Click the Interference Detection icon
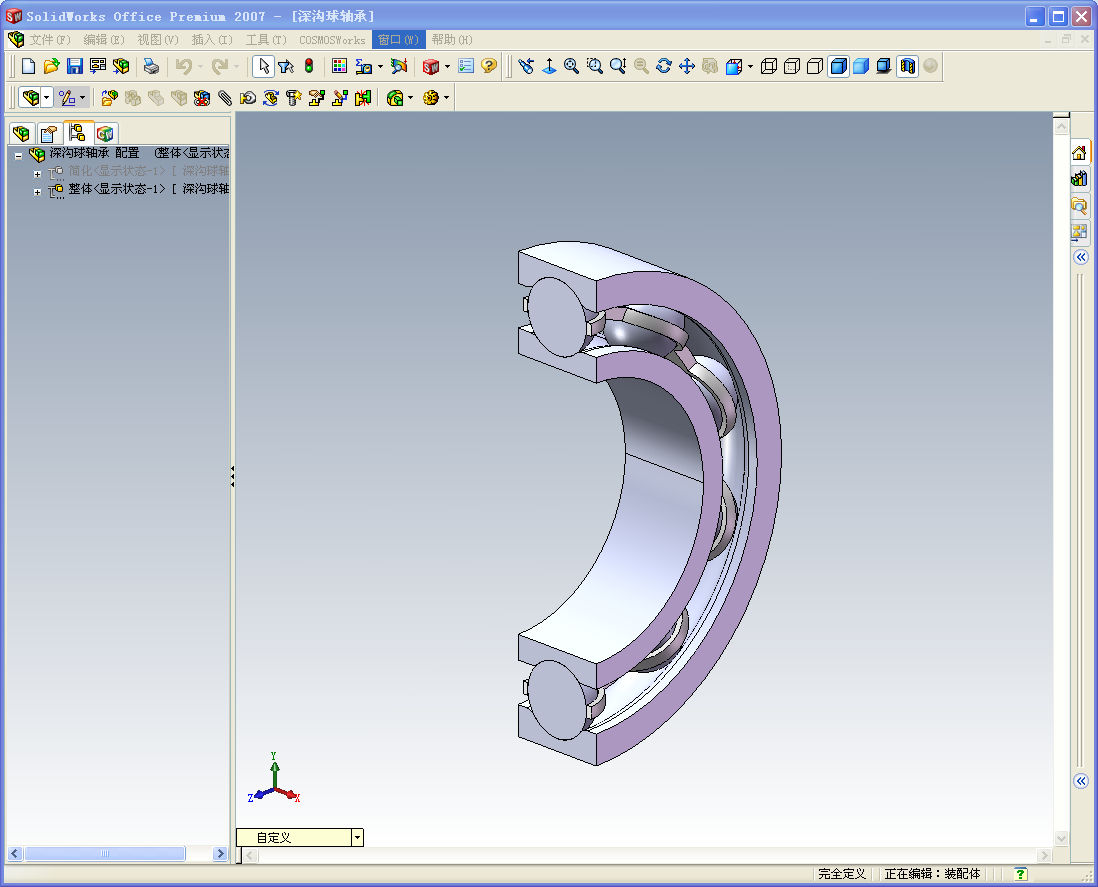Viewport: 1098px width, 887px height. click(x=363, y=98)
